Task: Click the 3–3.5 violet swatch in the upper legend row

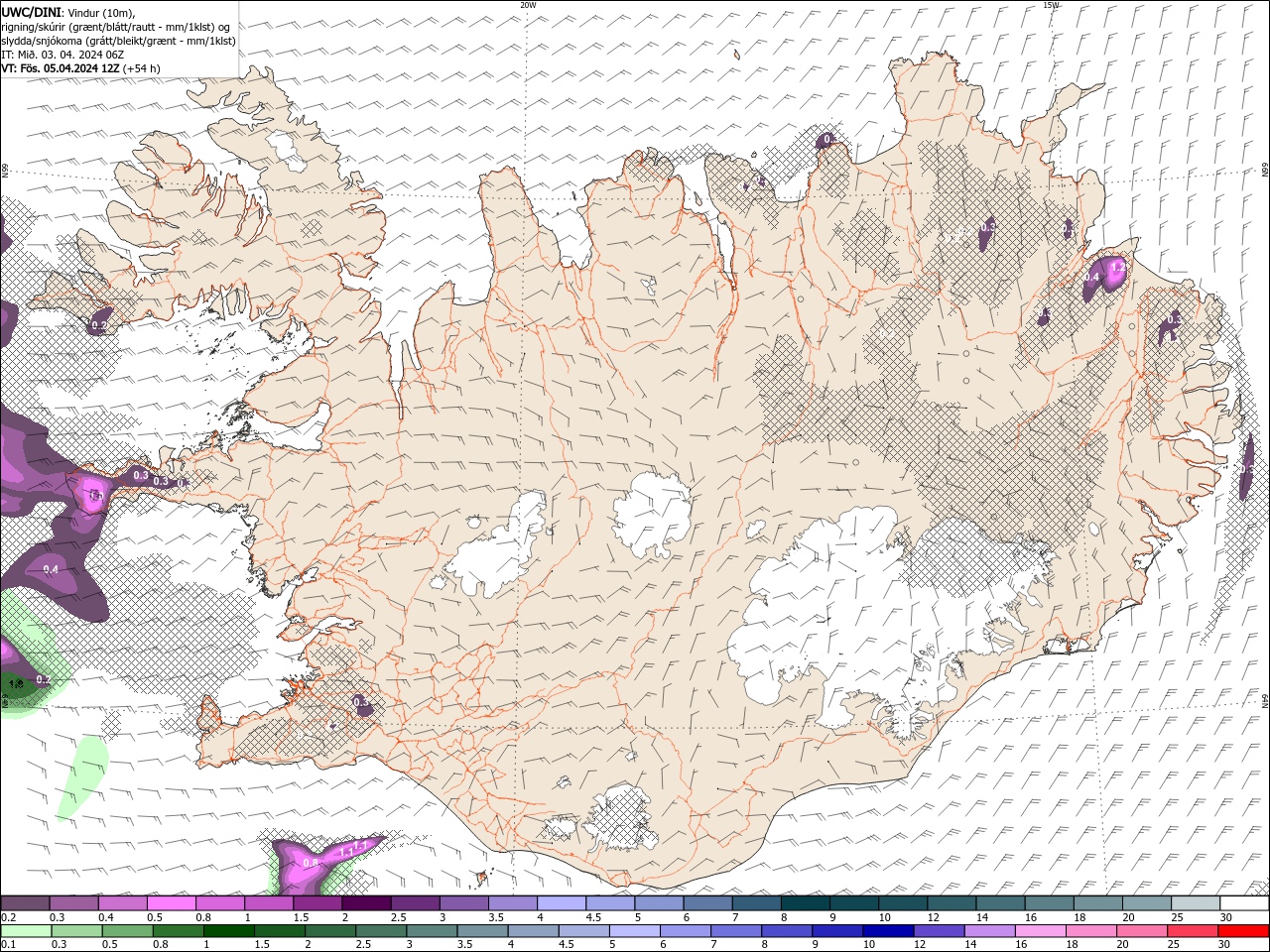Action: coord(463,903)
